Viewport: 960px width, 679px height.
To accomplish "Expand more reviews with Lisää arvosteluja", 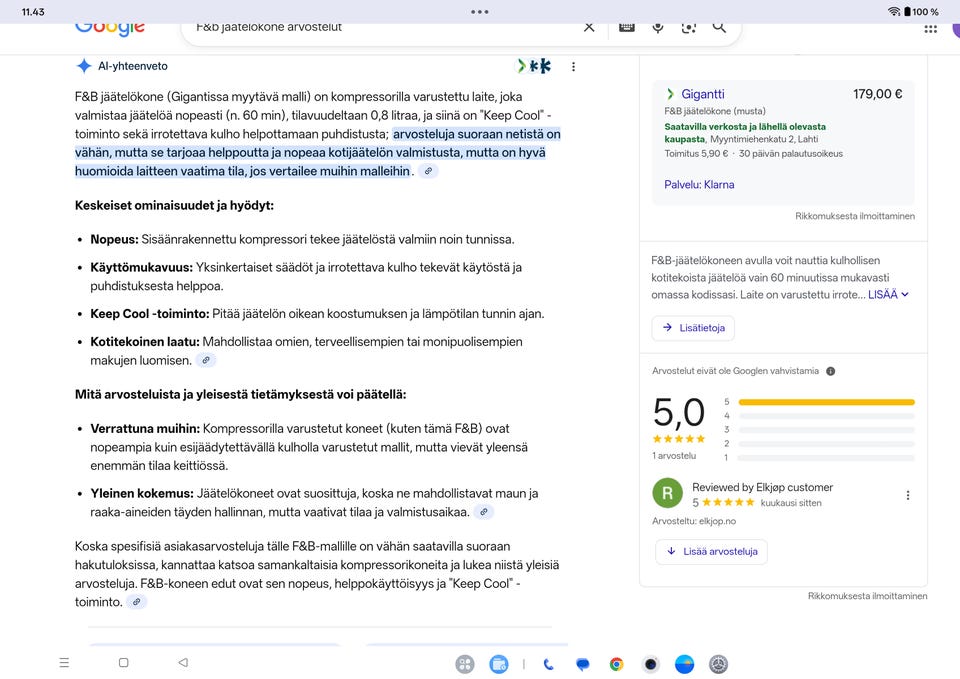I will click(711, 551).
